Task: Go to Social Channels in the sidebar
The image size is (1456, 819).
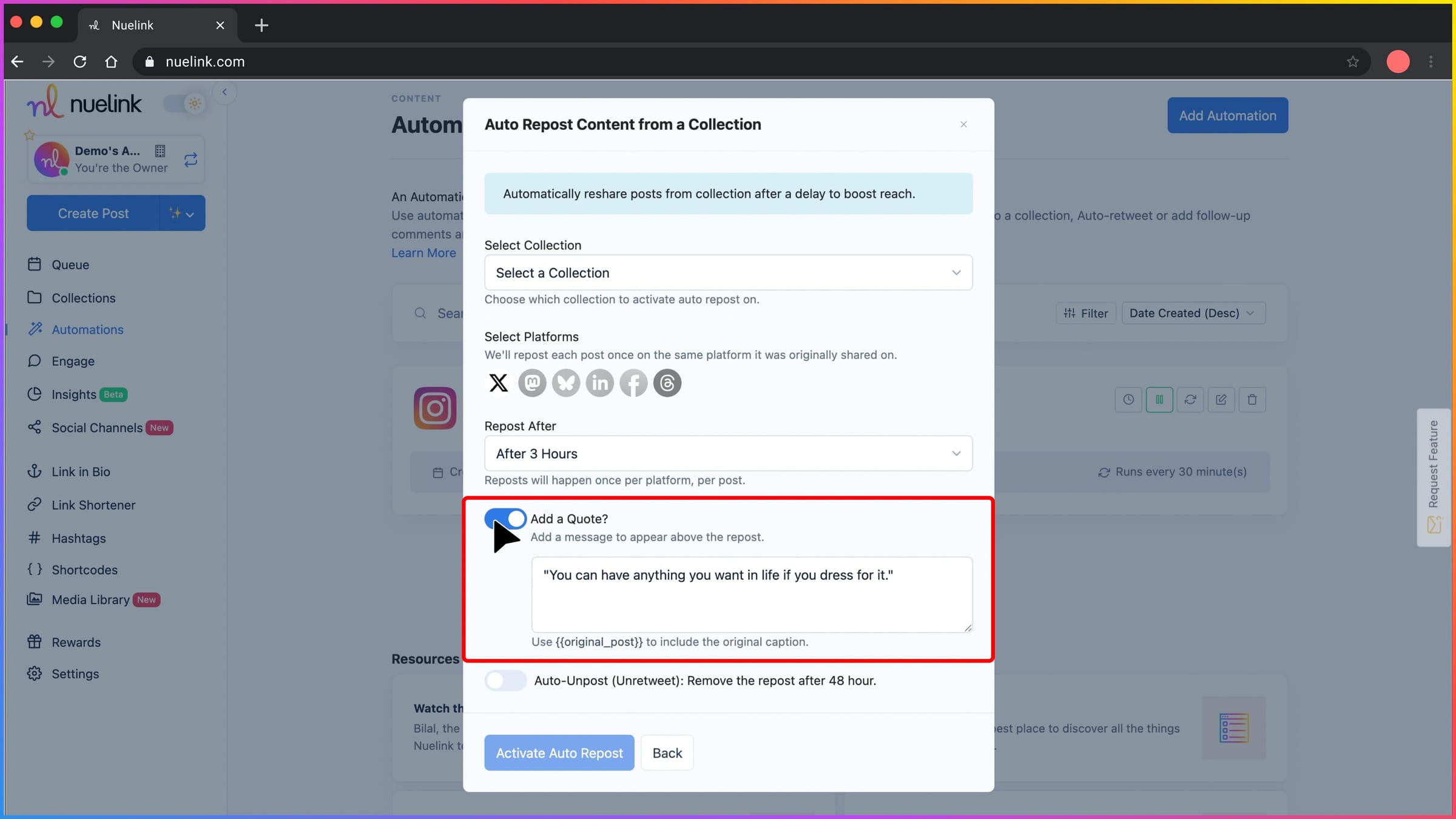Action: click(100, 427)
